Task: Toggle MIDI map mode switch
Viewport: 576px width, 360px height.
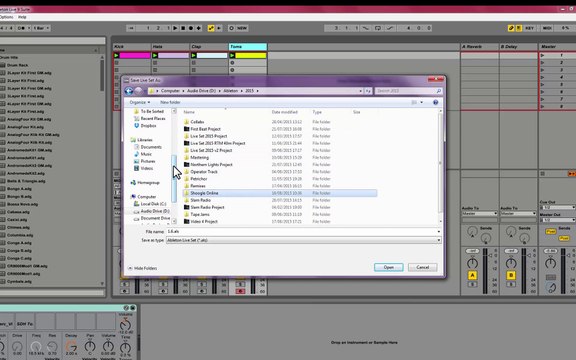Action: [x=547, y=28]
